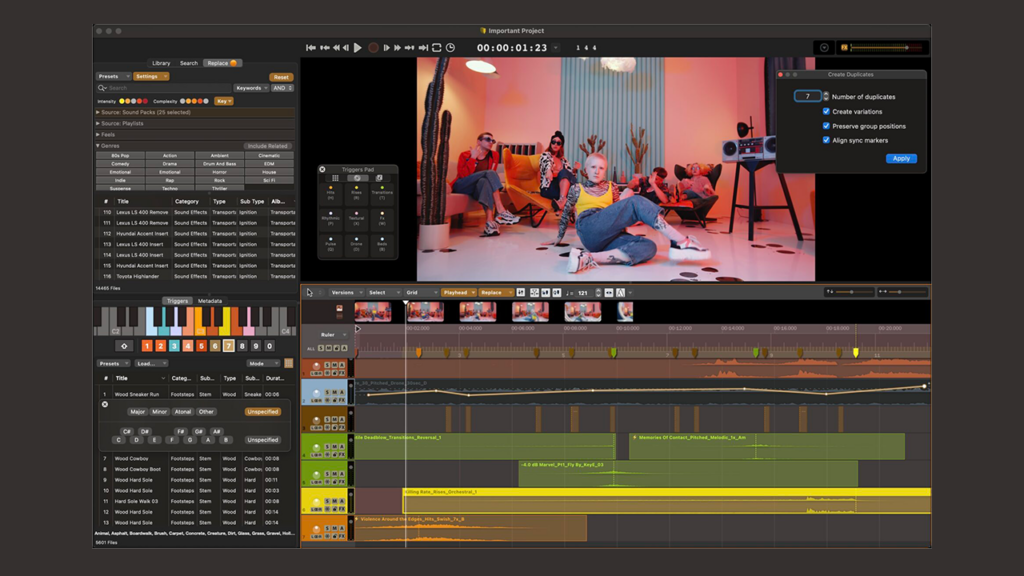Open the Versions menu in timeline toolbar

346,293
